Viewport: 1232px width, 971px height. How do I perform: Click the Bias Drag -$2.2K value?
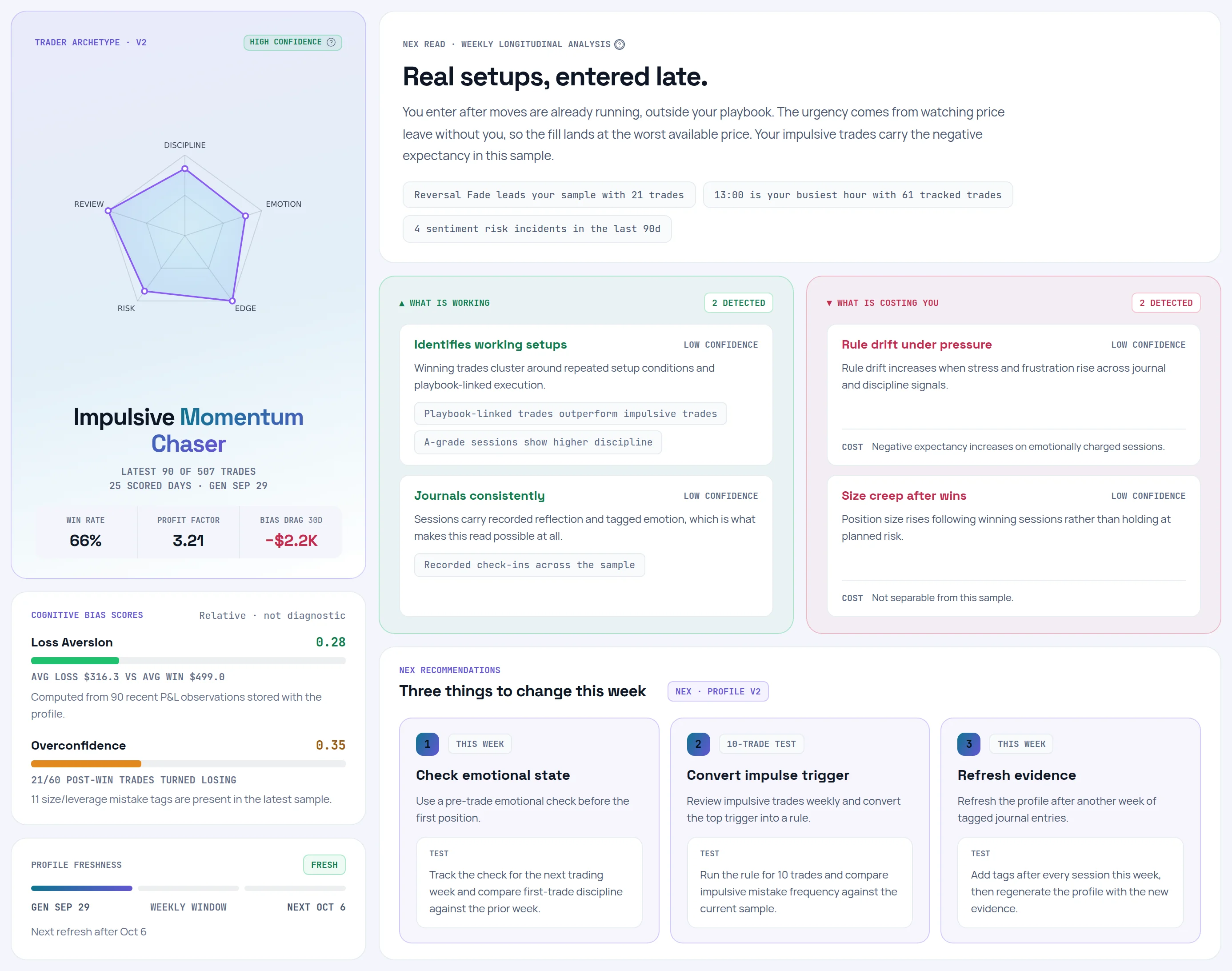coord(291,540)
